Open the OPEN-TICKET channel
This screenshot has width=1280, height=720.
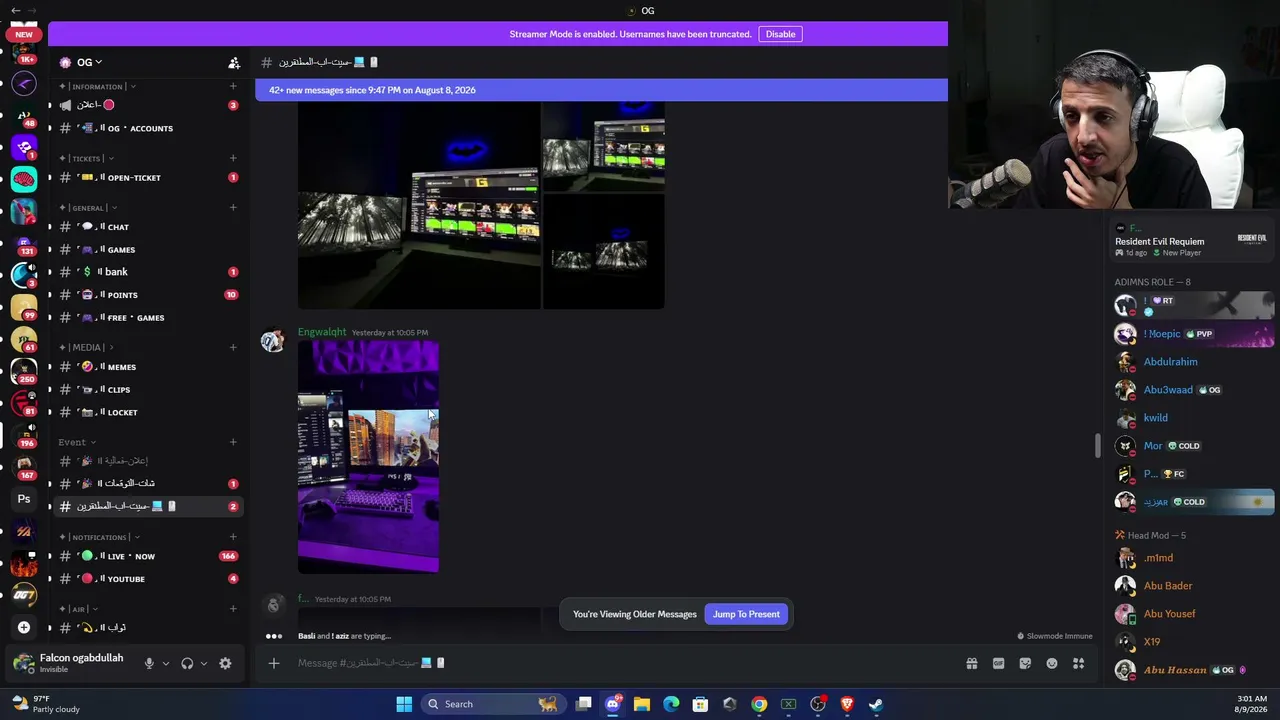click(x=148, y=178)
